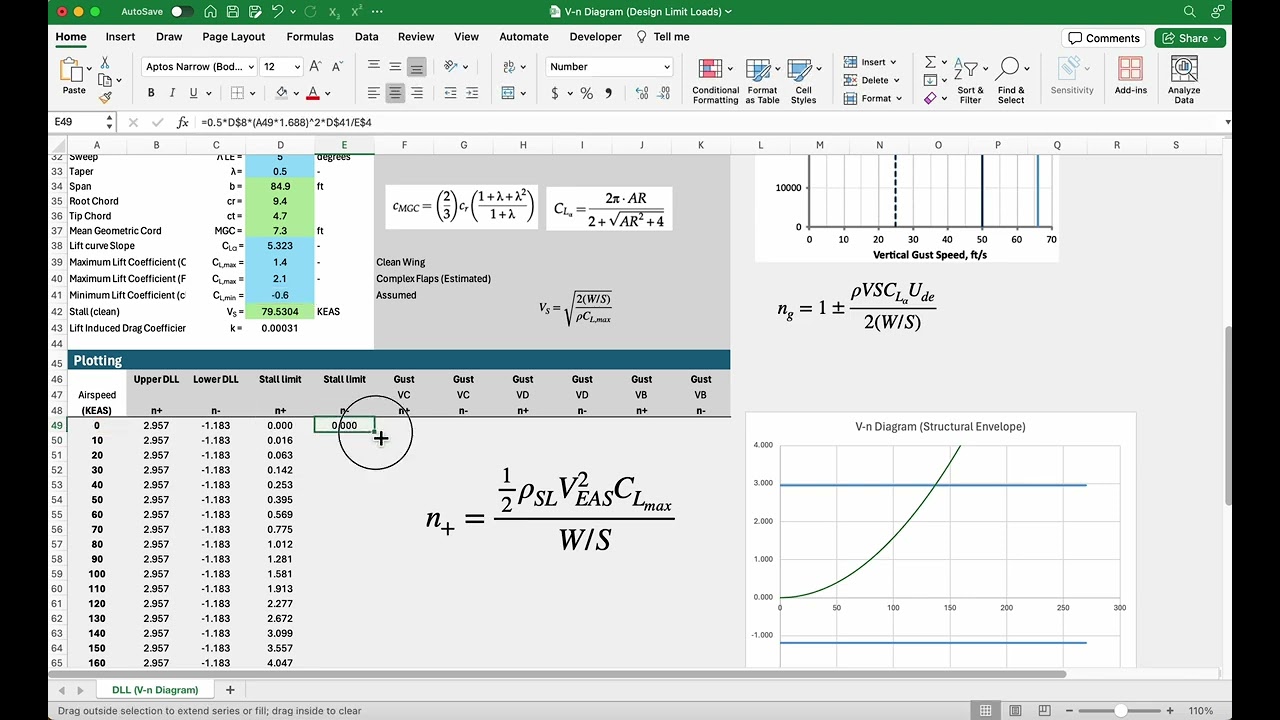Open the Data tab

point(366,37)
